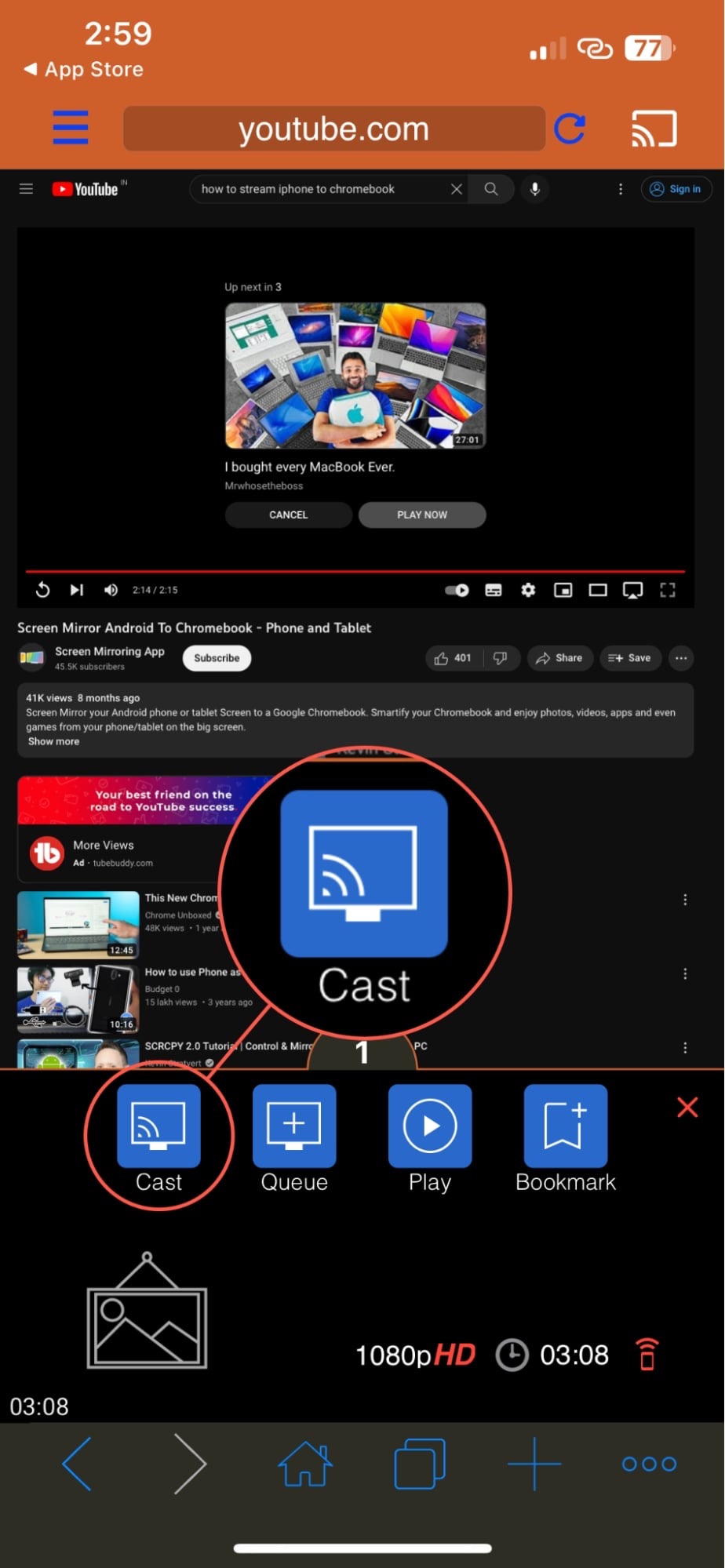725x1568 pixels.
Task: Submit search with magnifier button
Action: coord(491,189)
